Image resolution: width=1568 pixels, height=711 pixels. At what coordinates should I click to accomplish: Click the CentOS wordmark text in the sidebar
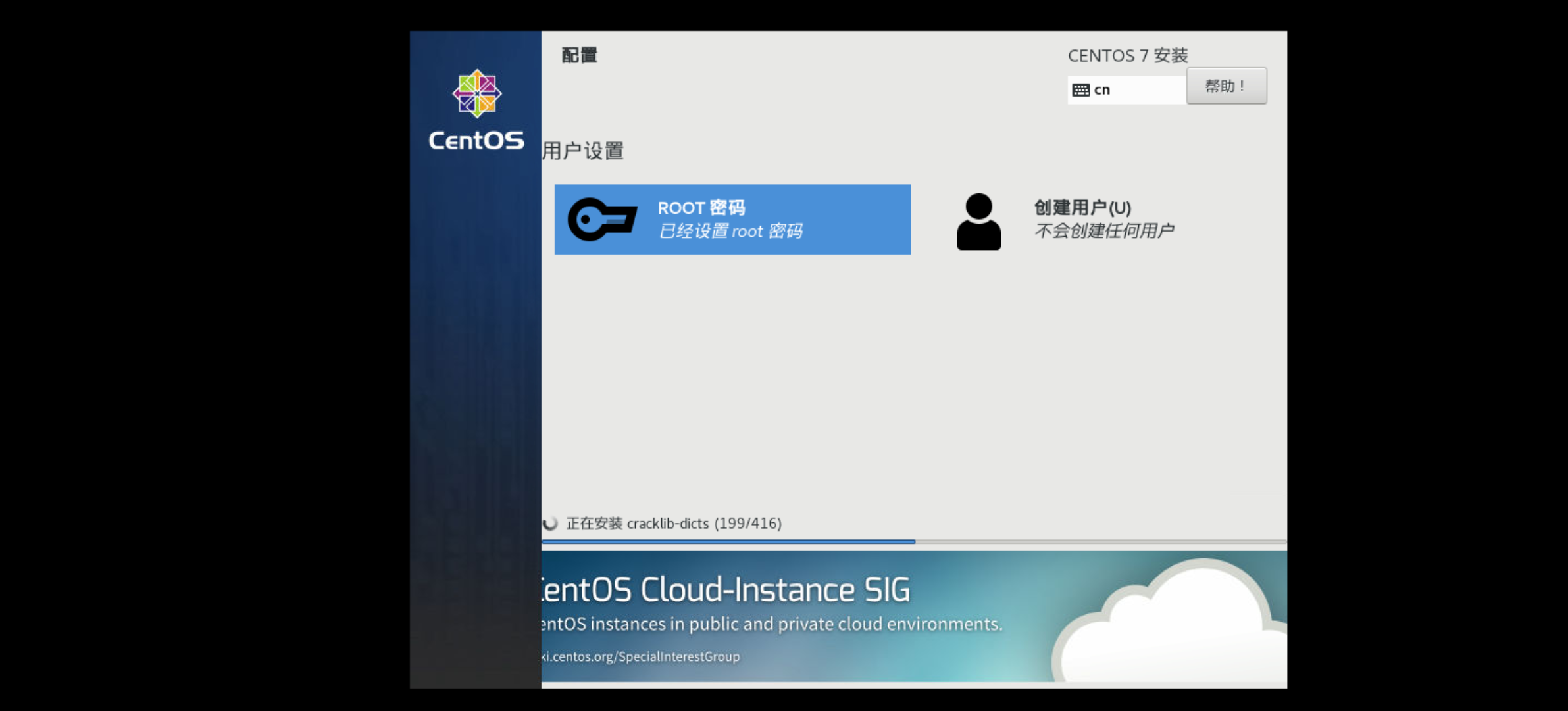476,140
